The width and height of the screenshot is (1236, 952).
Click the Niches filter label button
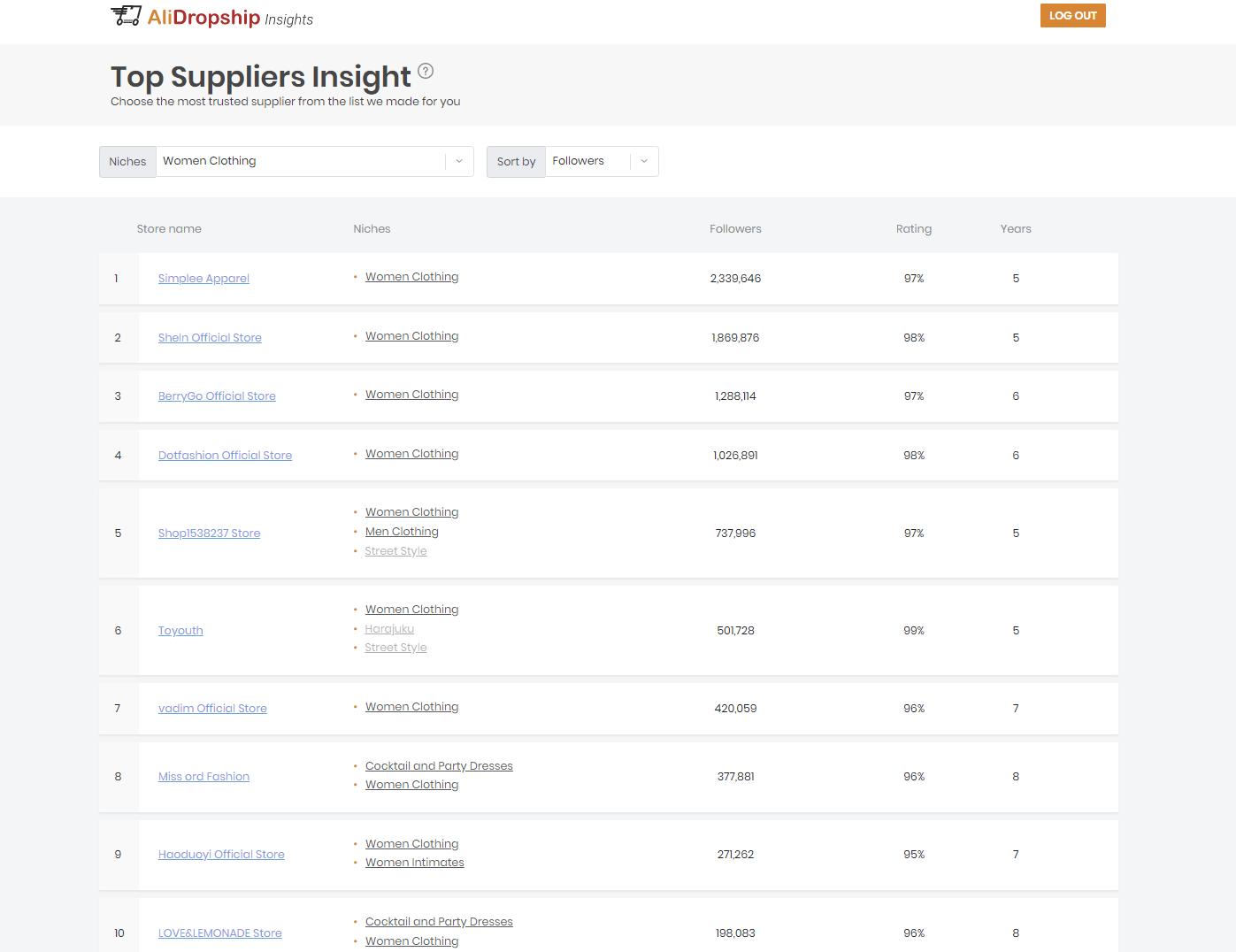127,161
